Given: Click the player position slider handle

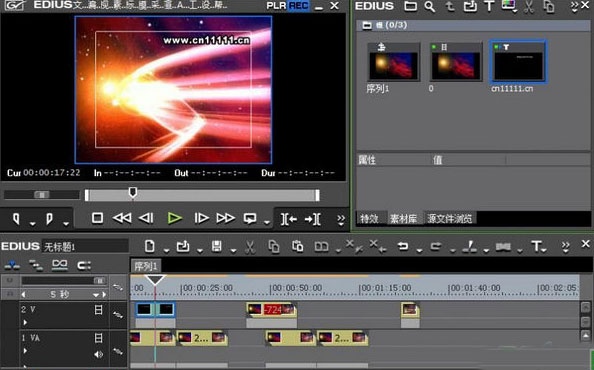Looking at the screenshot, I should click(133, 192).
